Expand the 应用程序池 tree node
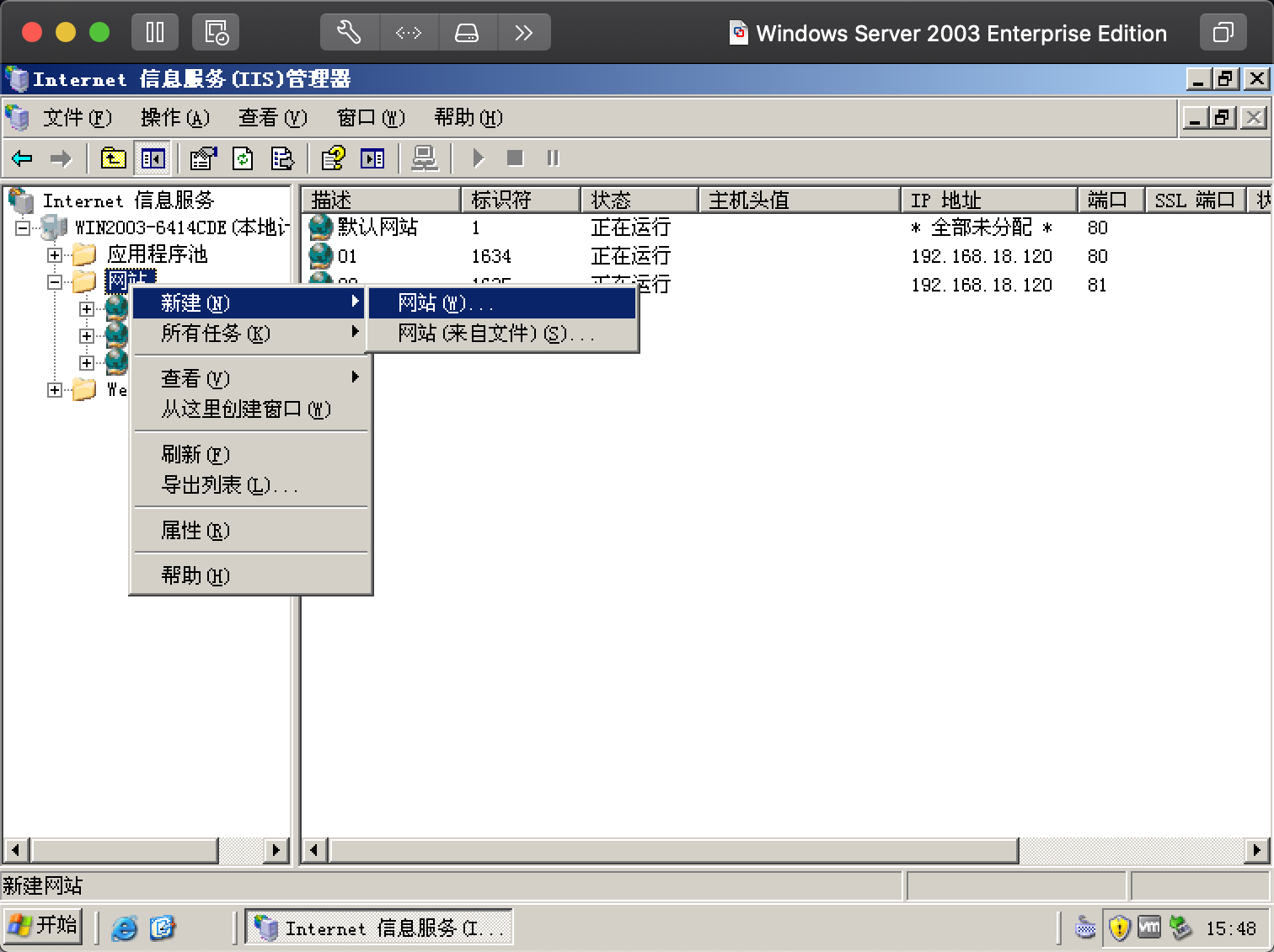 [55, 254]
